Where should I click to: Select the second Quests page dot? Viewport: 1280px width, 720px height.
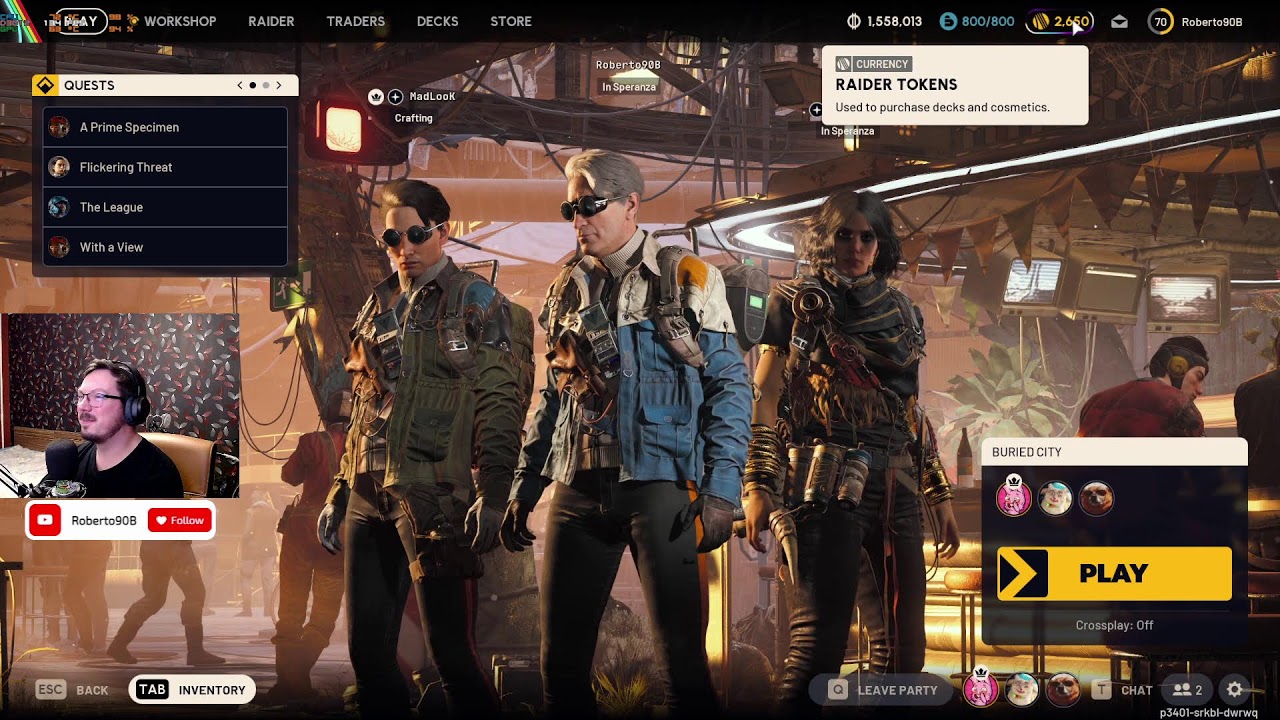266,86
